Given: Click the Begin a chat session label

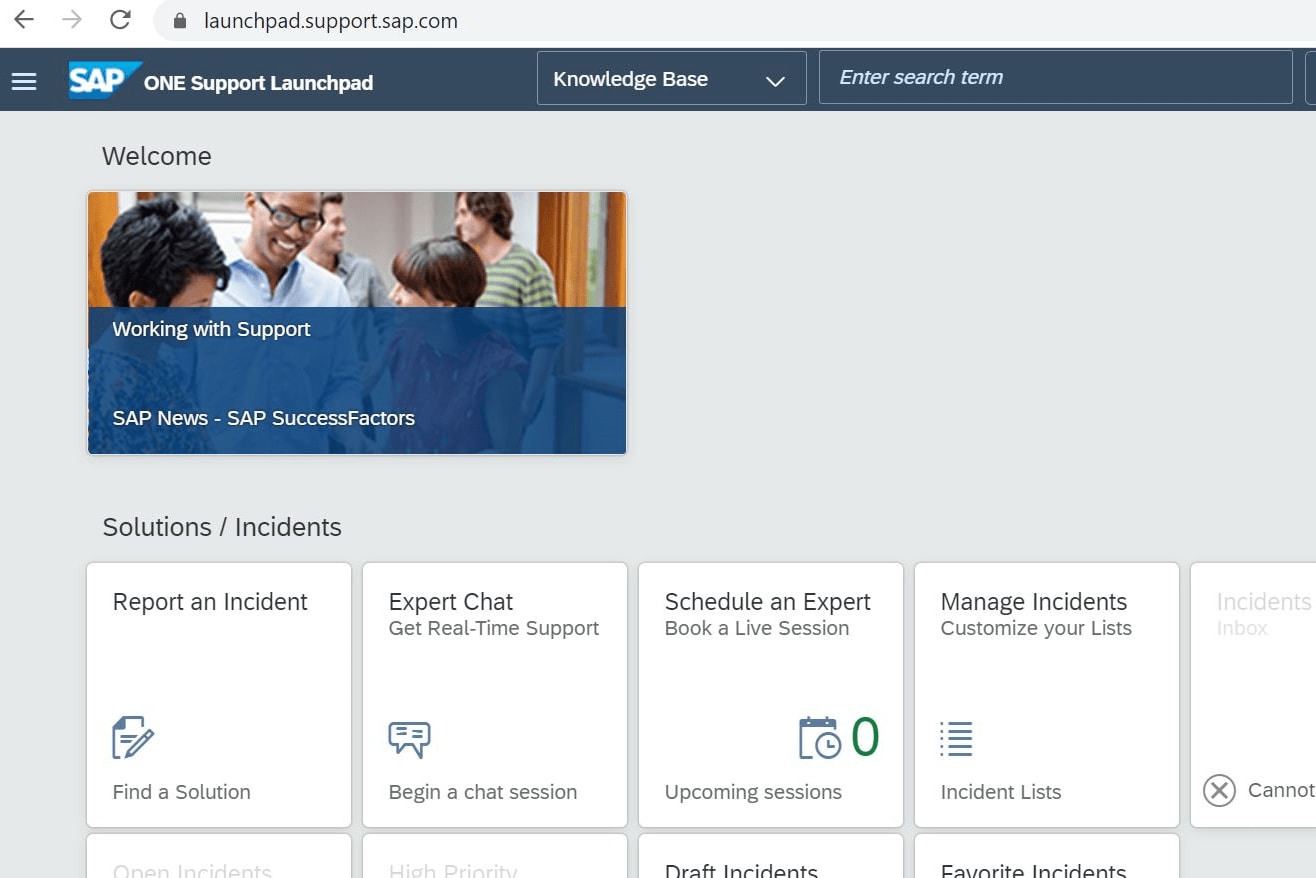Looking at the screenshot, I should click(482, 792).
